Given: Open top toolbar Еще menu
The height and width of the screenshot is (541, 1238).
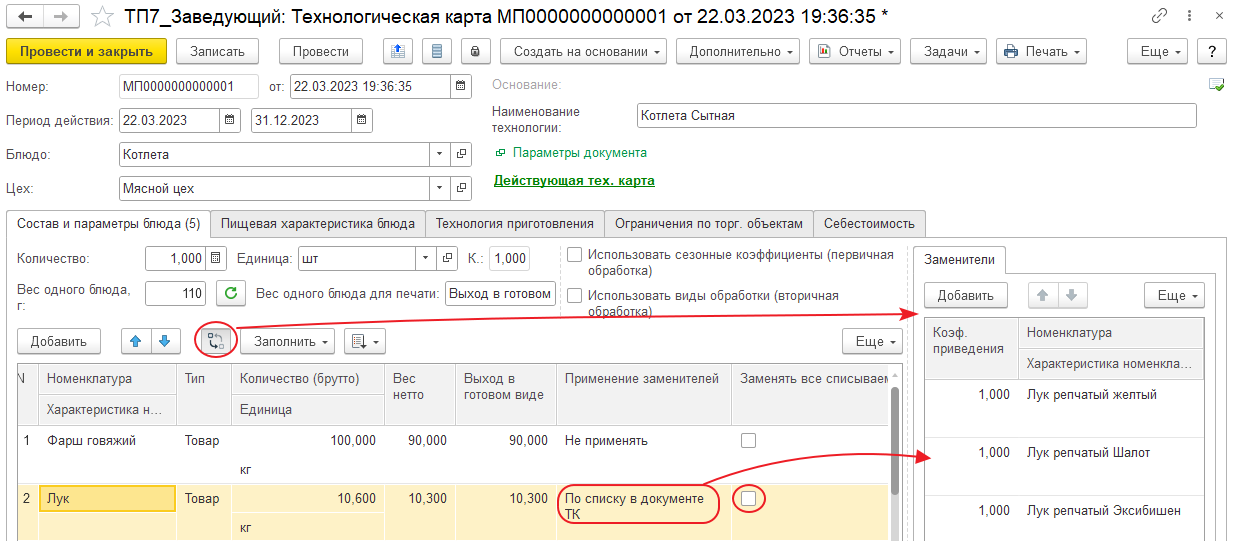Looking at the screenshot, I should 1157,51.
